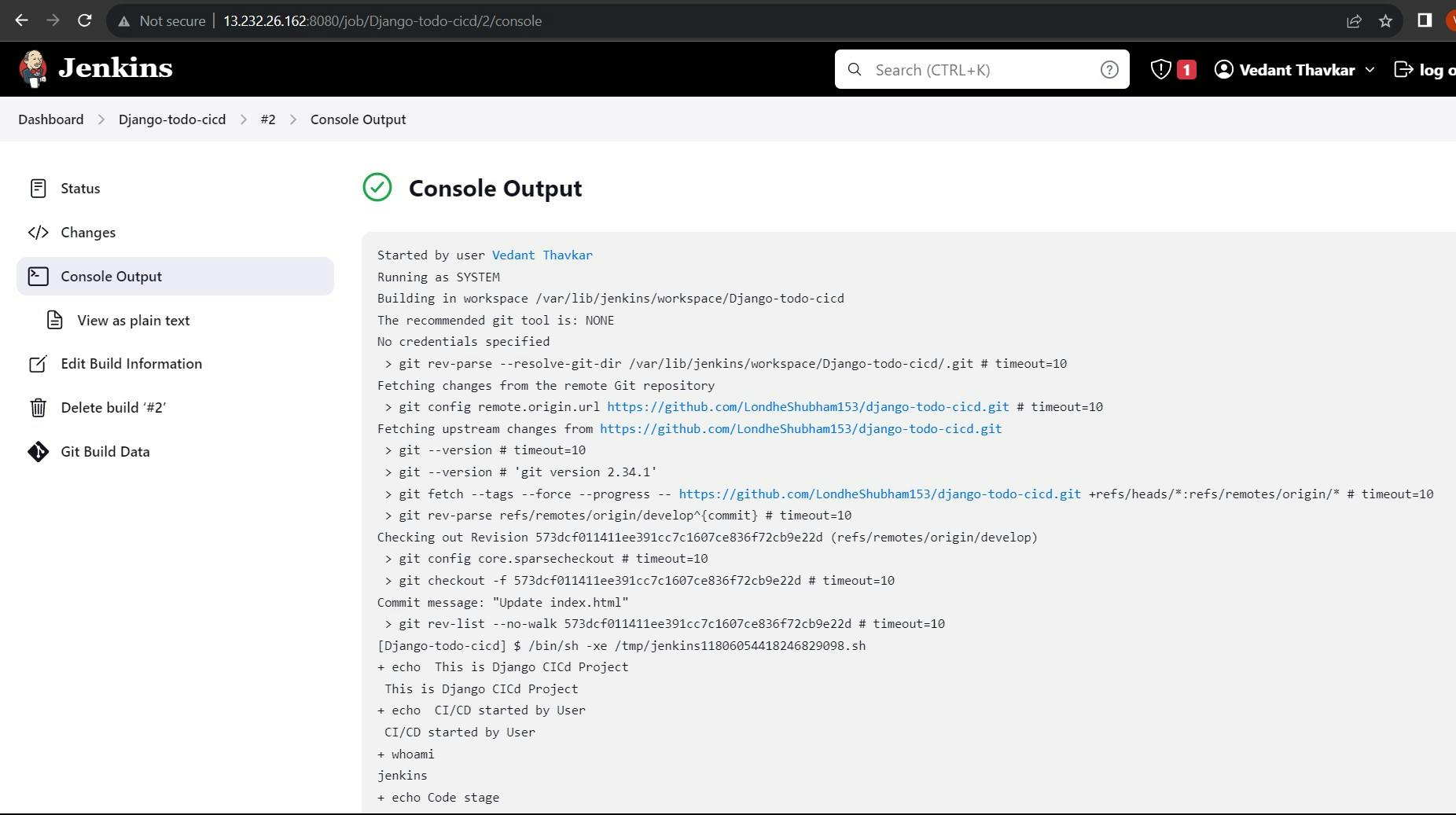Image resolution: width=1456 pixels, height=815 pixels.
Task: Click the log out icon
Action: click(1403, 69)
